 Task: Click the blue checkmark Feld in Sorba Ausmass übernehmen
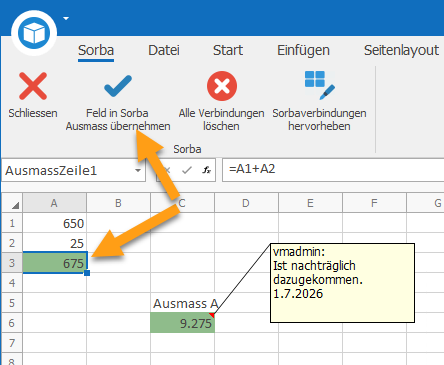pos(118,86)
